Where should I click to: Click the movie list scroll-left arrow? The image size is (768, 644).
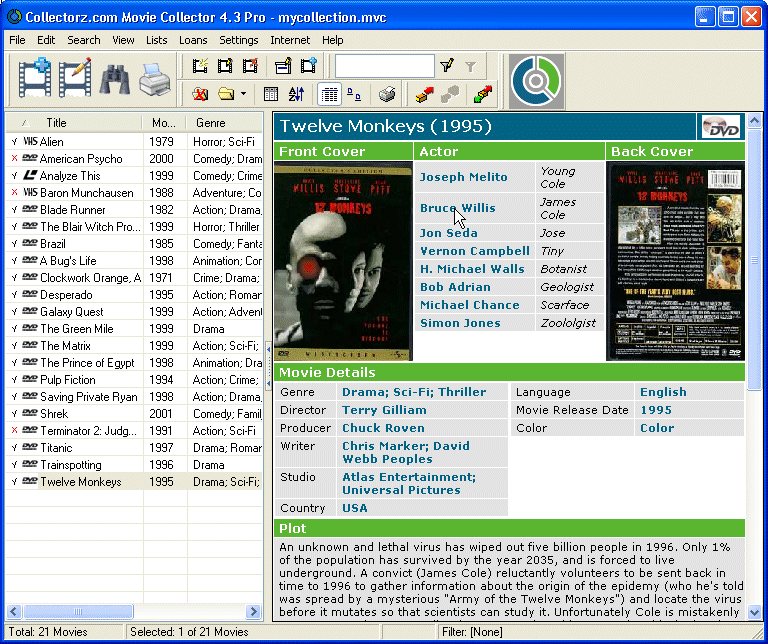click(14, 611)
